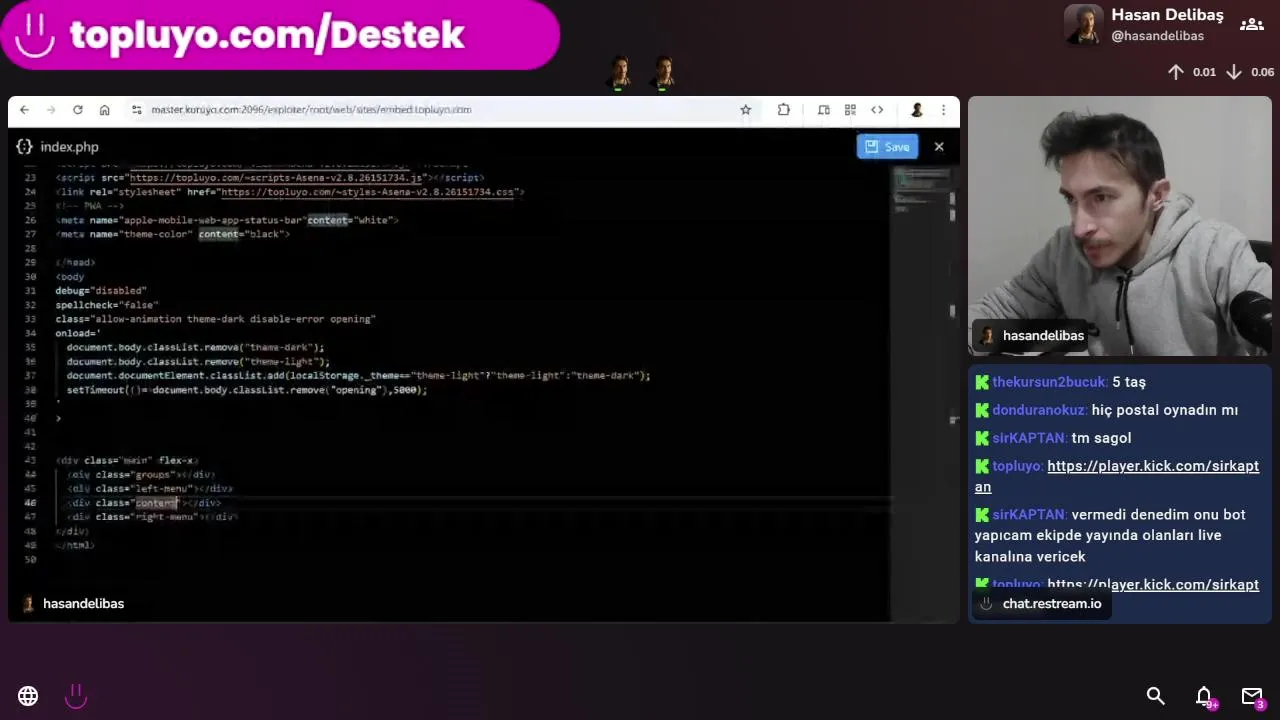Open the search magnifier icon
This screenshot has height=720, width=1280.
pos(1155,696)
